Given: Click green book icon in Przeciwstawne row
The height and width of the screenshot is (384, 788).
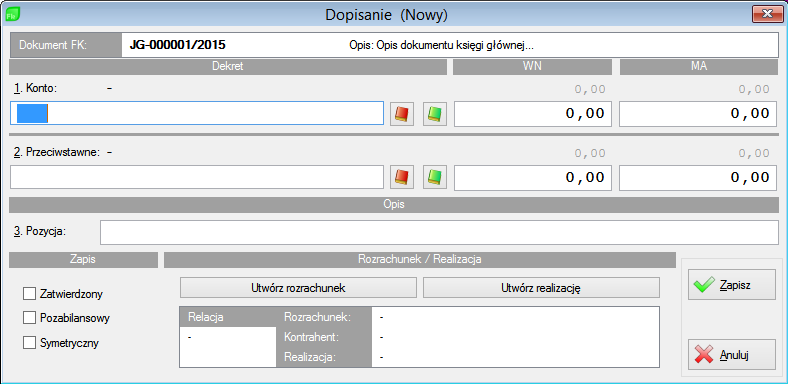Looking at the screenshot, I should click(x=435, y=177).
